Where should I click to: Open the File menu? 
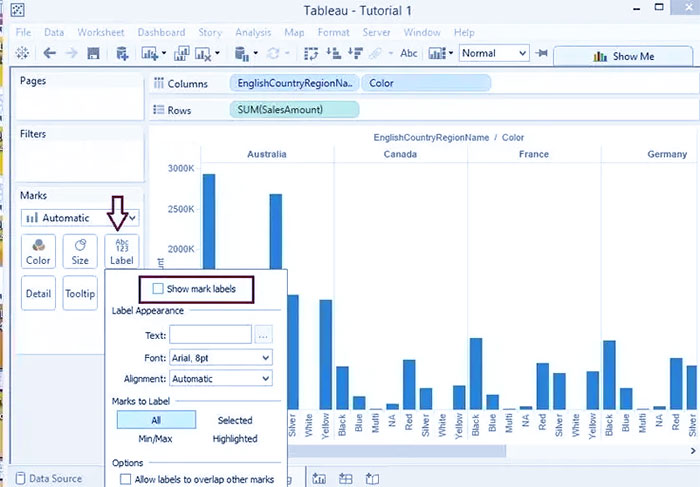(23, 32)
